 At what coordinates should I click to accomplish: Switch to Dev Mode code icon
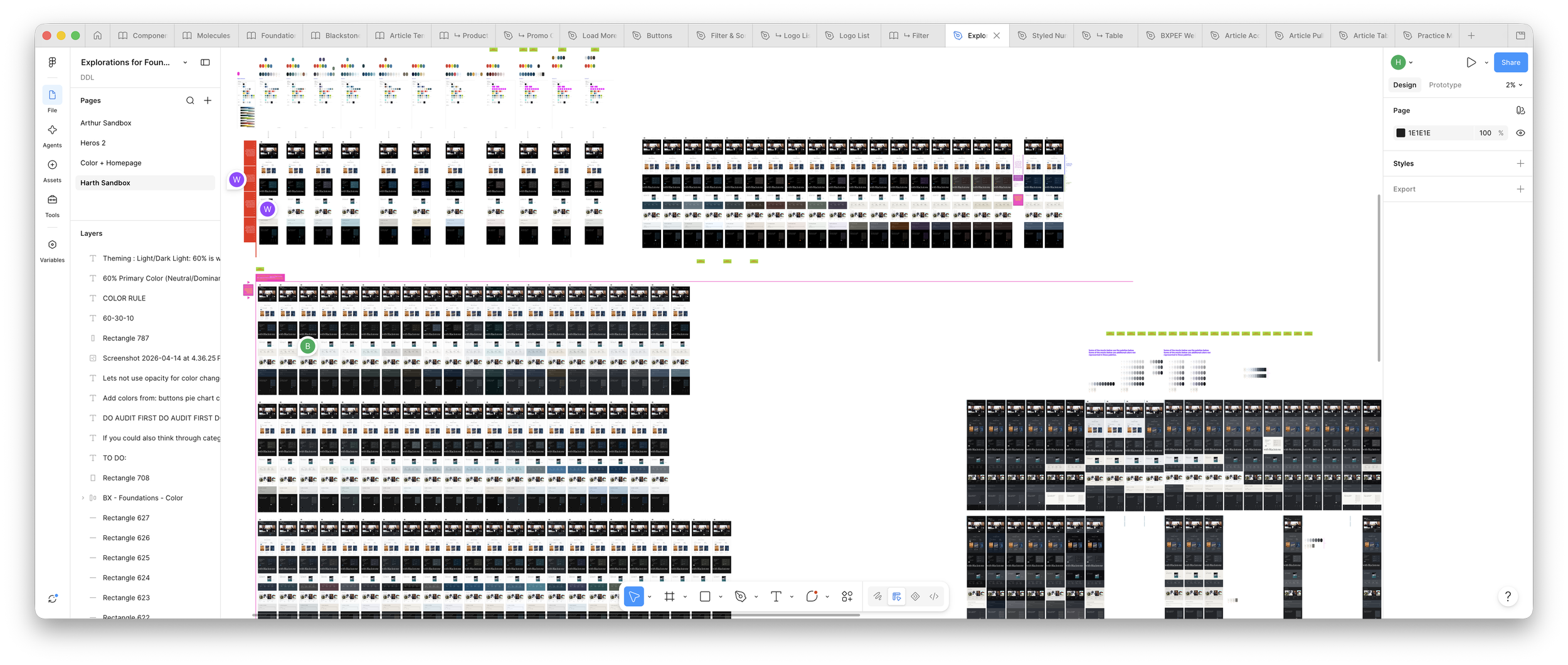[x=934, y=597]
